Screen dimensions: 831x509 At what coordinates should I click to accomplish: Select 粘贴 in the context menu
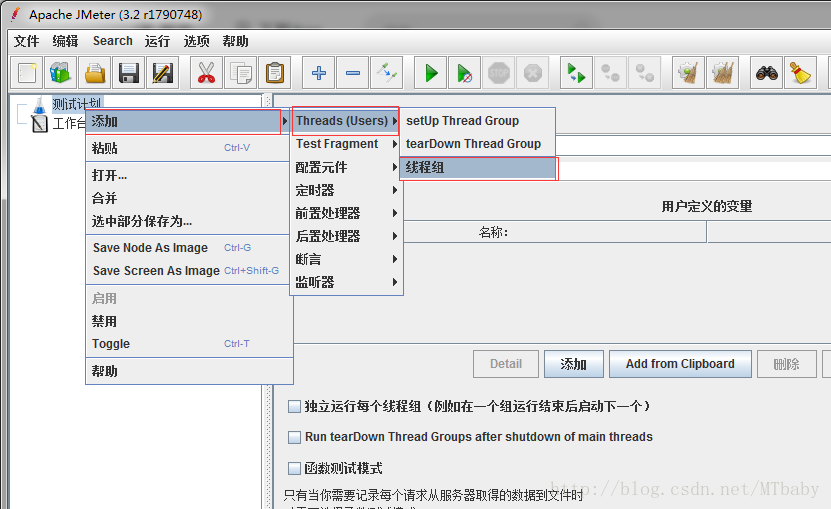[188, 148]
